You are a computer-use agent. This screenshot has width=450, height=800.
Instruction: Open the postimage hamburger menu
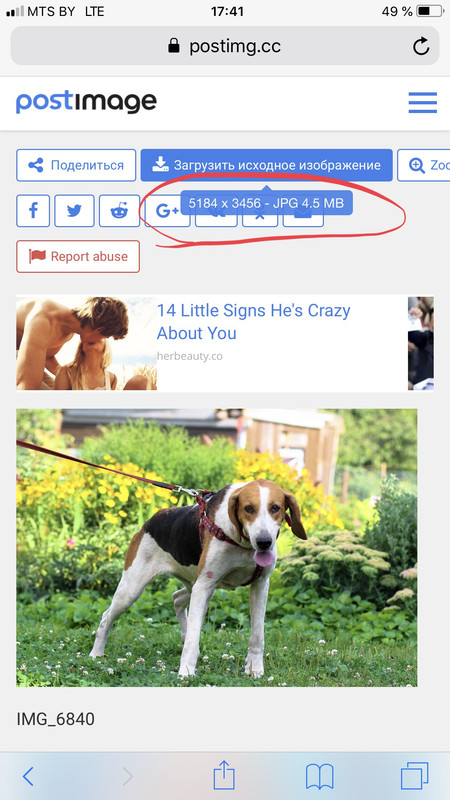pyautogui.click(x=422, y=103)
